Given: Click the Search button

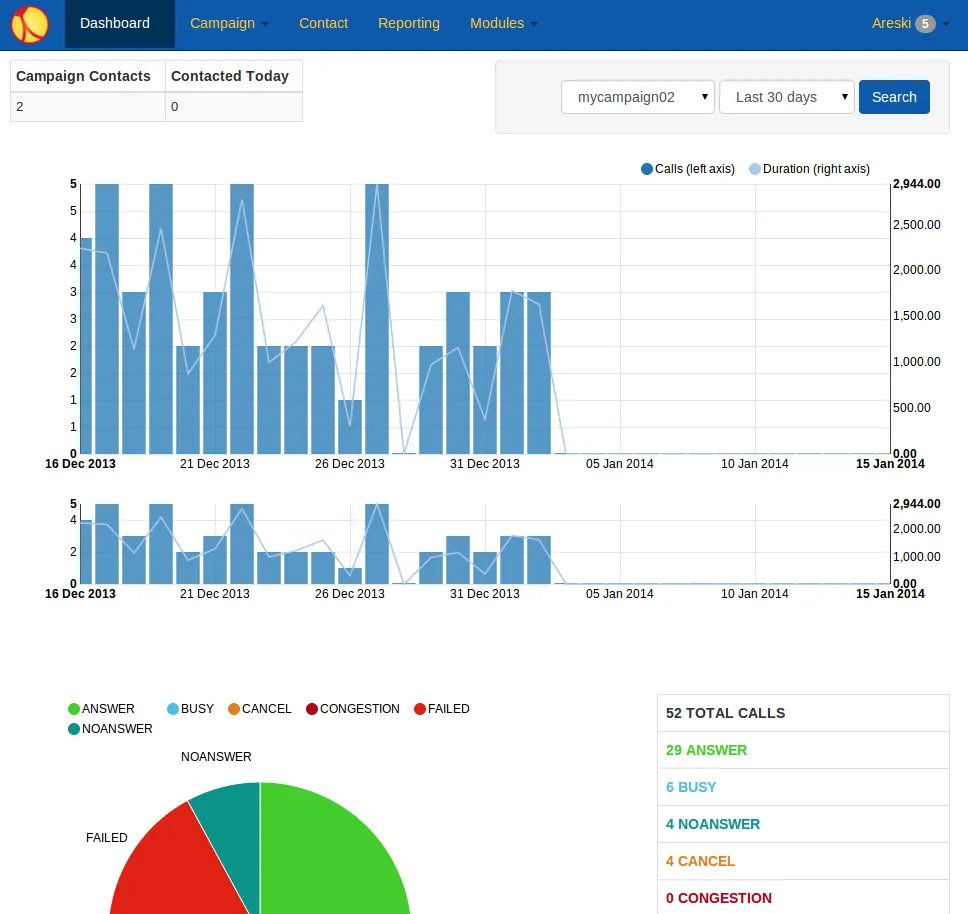Looking at the screenshot, I should click(894, 97).
